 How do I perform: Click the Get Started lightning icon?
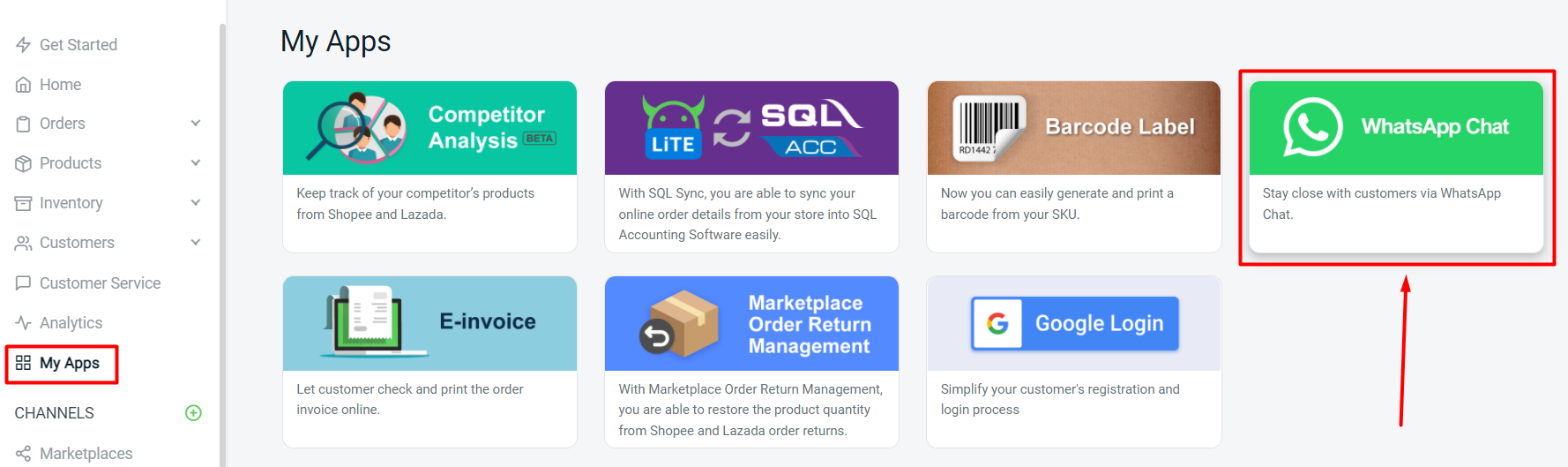23,45
